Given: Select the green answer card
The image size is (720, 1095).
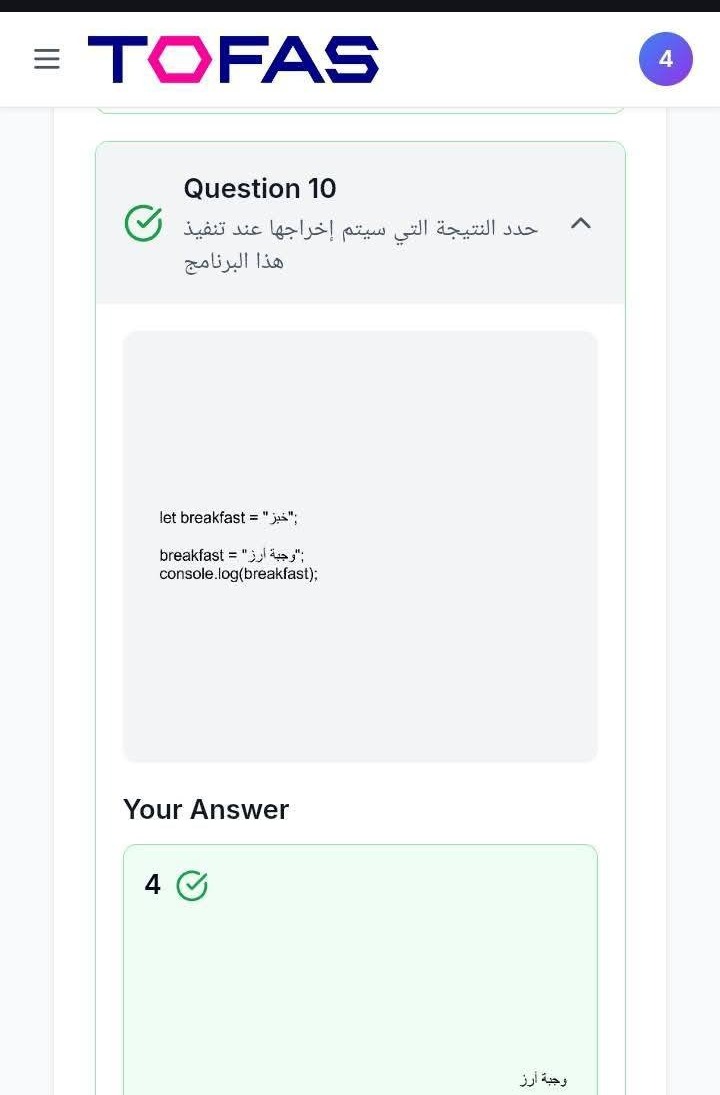Looking at the screenshot, I should [360, 980].
